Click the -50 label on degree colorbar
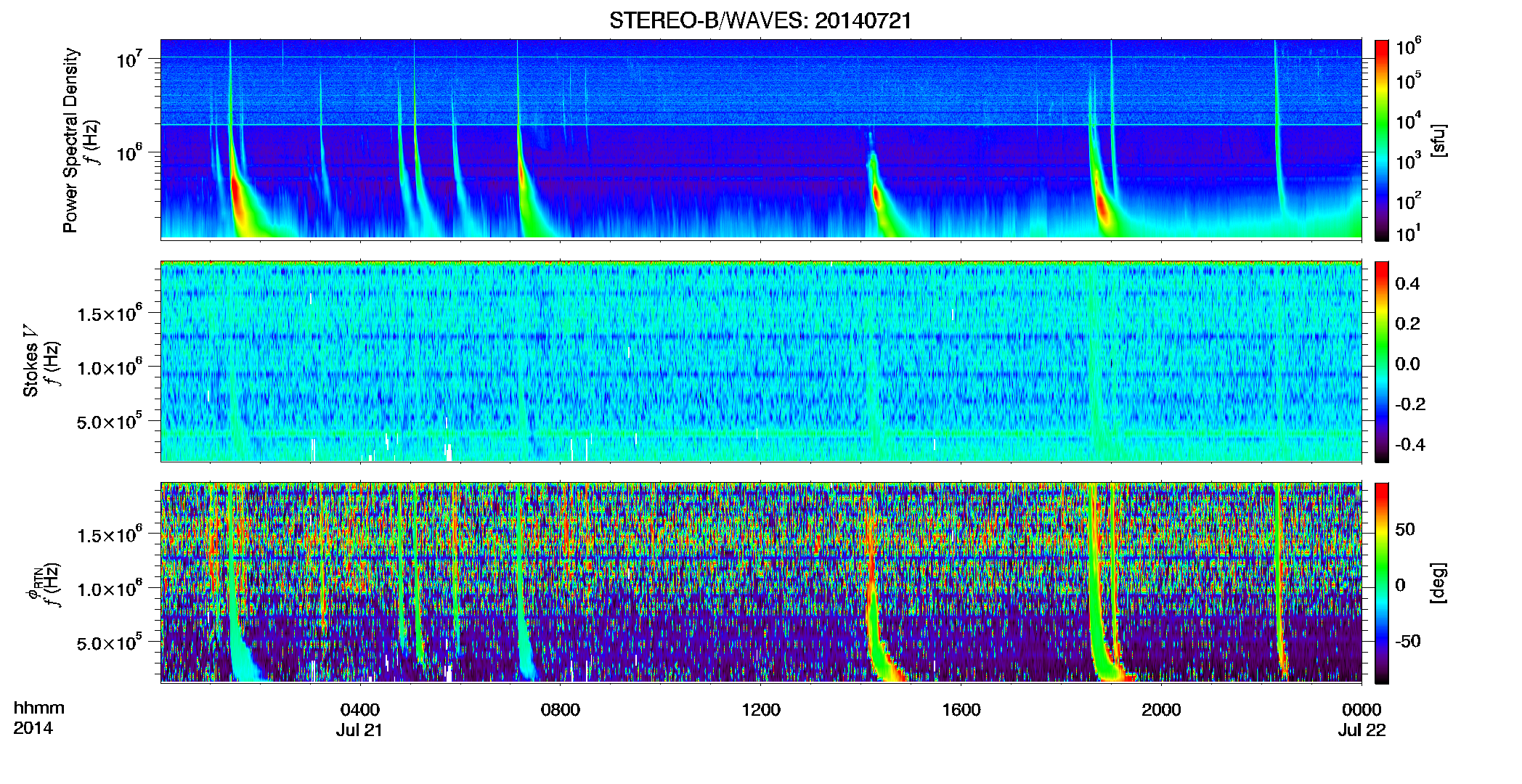The image size is (1522, 784). (x=1407, y=641)
